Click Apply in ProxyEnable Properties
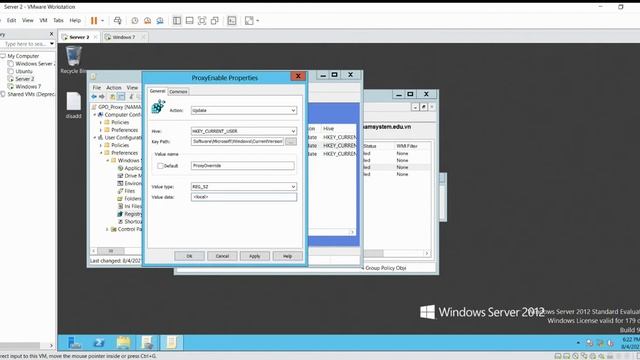The width and height of the screenshot is (640, 360). click(x=255, y=256)
